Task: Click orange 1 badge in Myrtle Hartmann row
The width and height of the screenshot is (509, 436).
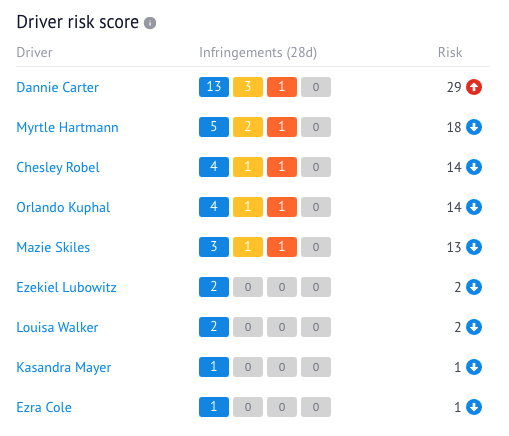Action: [282, 127]
